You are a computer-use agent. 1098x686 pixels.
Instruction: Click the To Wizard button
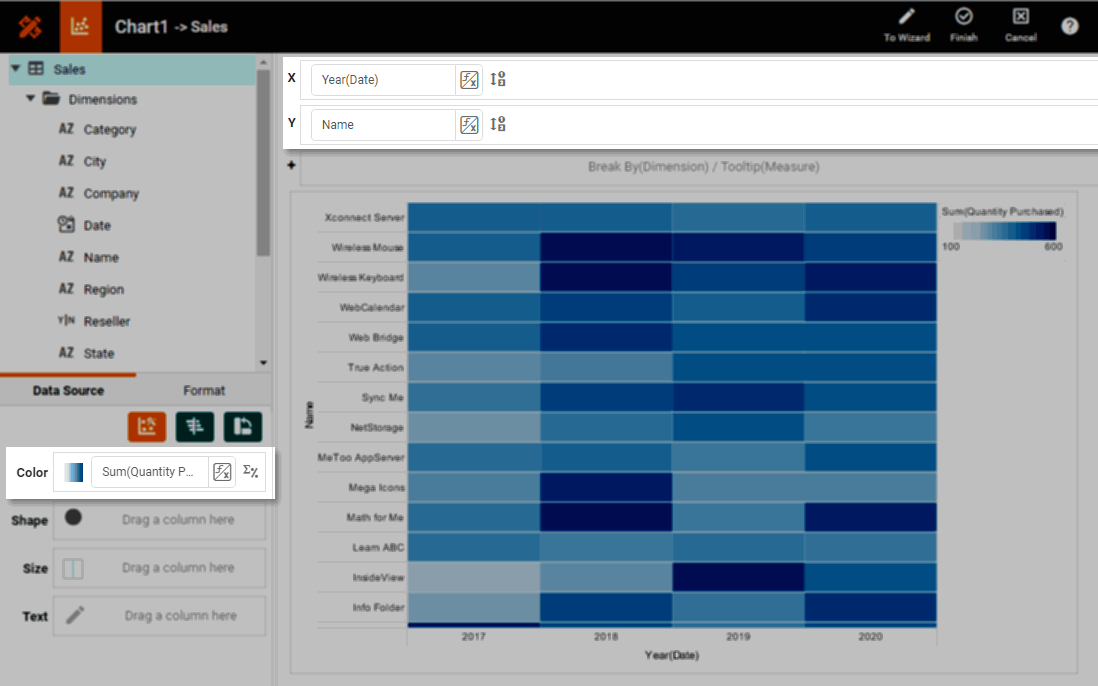[x=905, y=26]
